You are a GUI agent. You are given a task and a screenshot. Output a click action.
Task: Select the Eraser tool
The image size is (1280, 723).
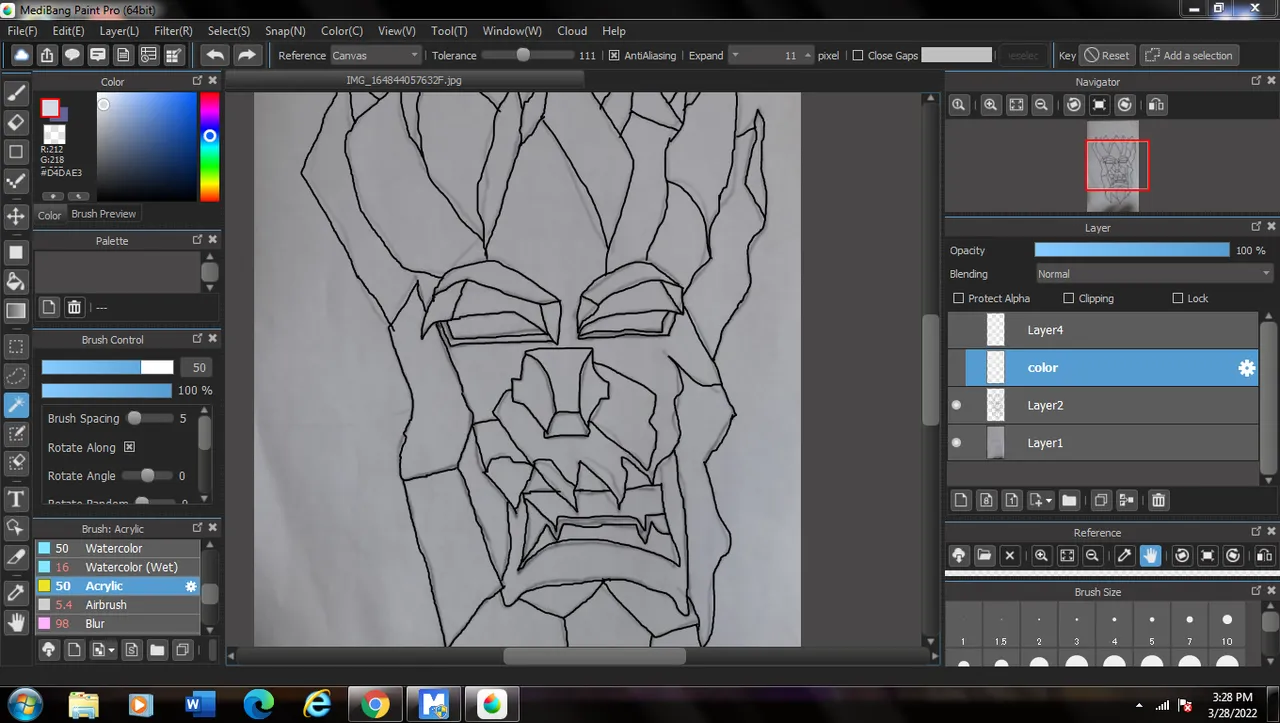[x=16, y=123]
